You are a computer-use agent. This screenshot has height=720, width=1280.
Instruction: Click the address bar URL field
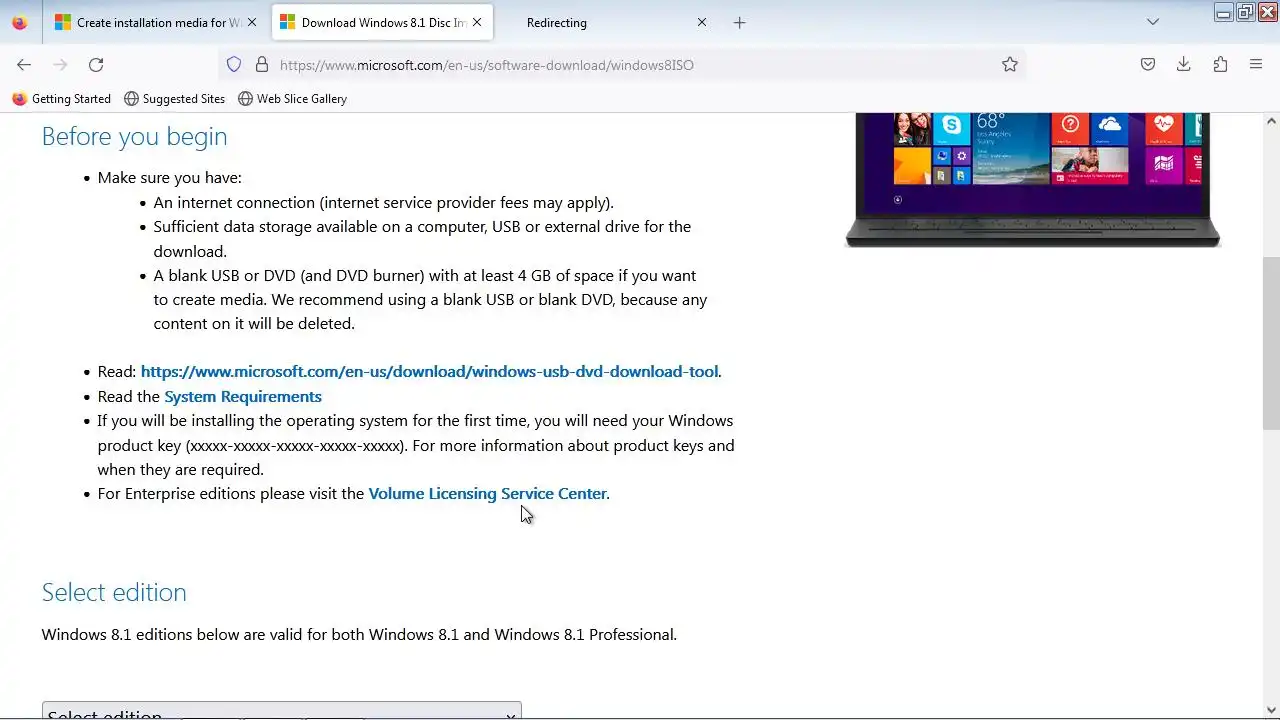620,65
